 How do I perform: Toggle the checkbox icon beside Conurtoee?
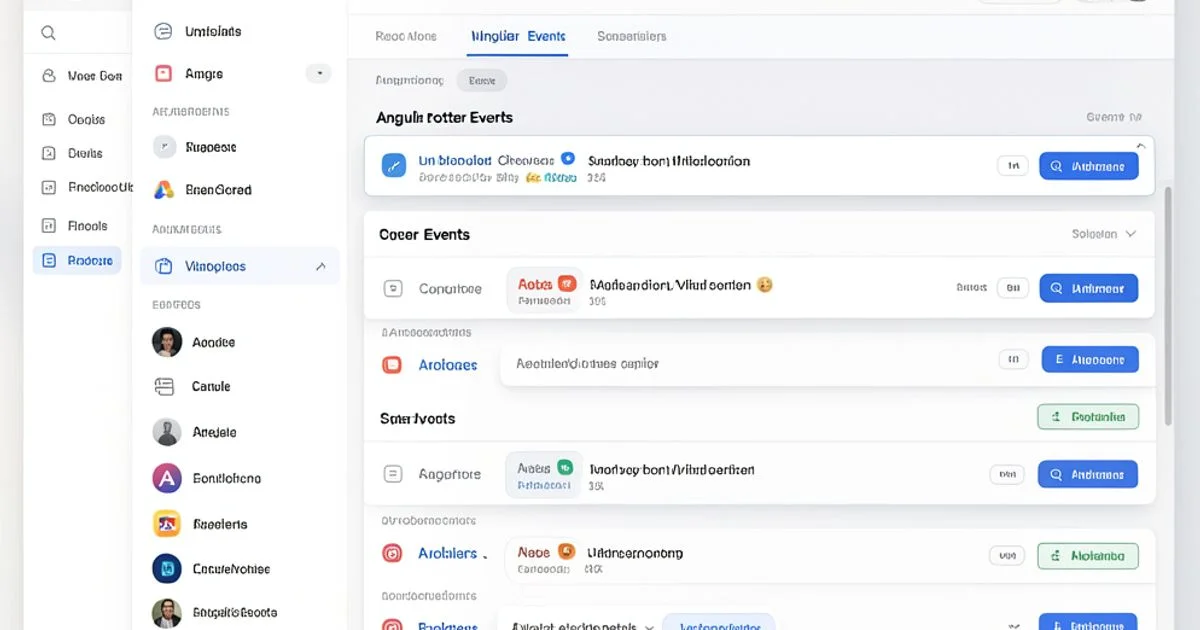click(x=393, y=289)
